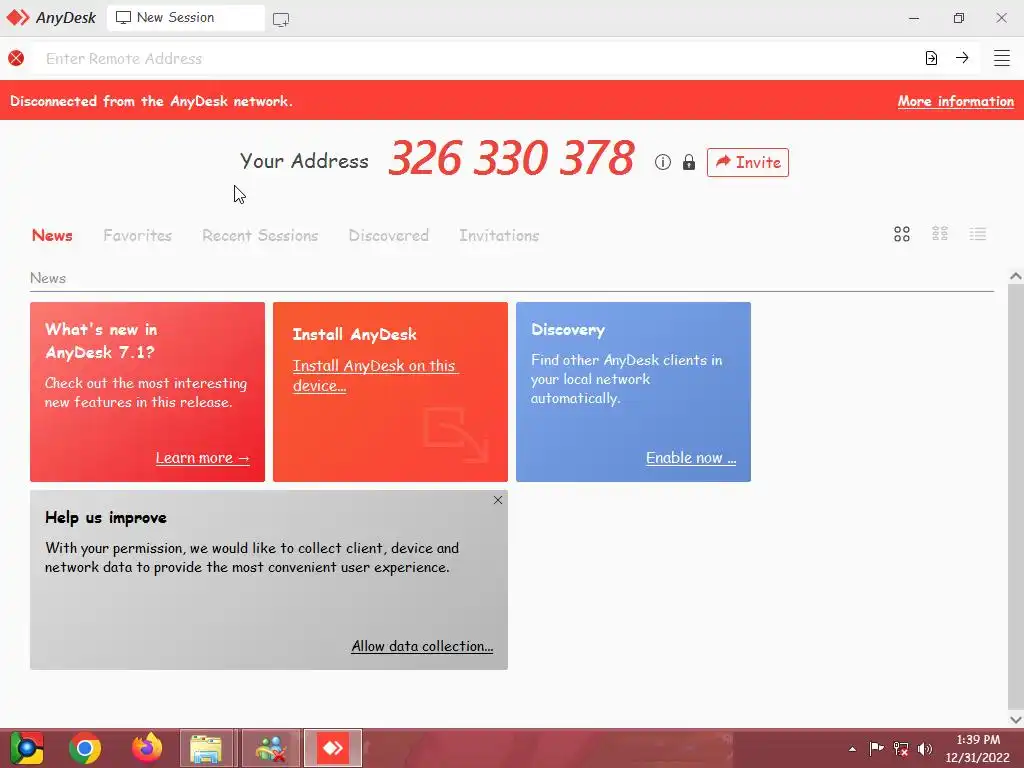This screenshot has width=1024, height=768.
Task: Click Action Center flag tray icon
Action: click(x=876, y=748)
